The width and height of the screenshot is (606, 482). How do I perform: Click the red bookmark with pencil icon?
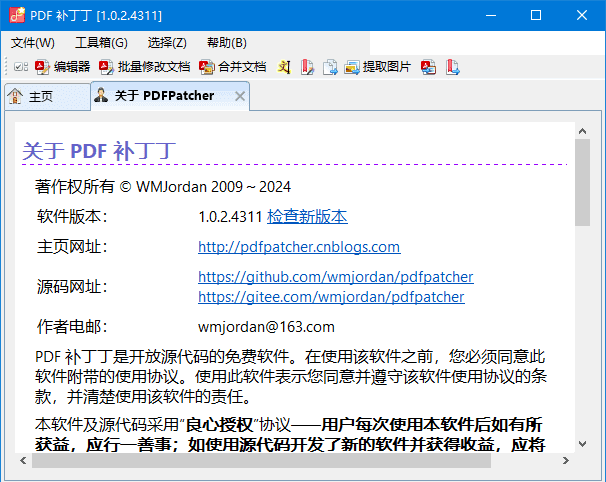(307, 67)
